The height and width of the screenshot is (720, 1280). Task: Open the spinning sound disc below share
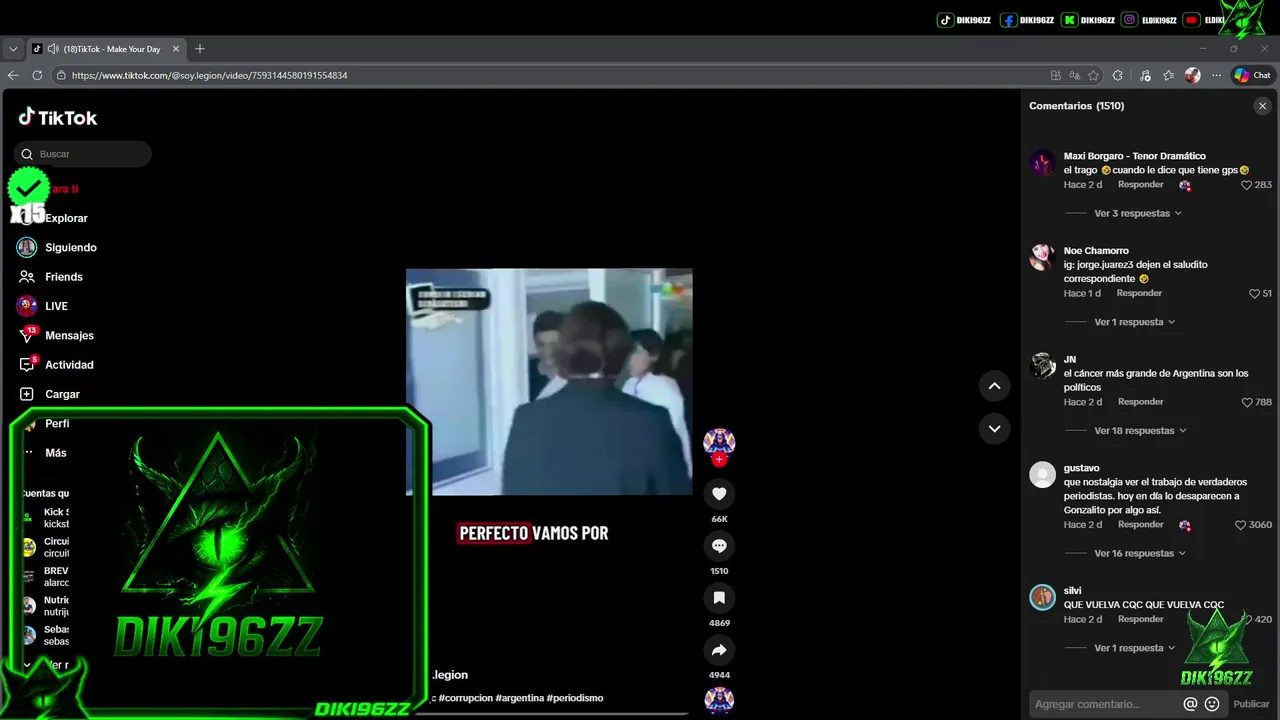[719, 700]
